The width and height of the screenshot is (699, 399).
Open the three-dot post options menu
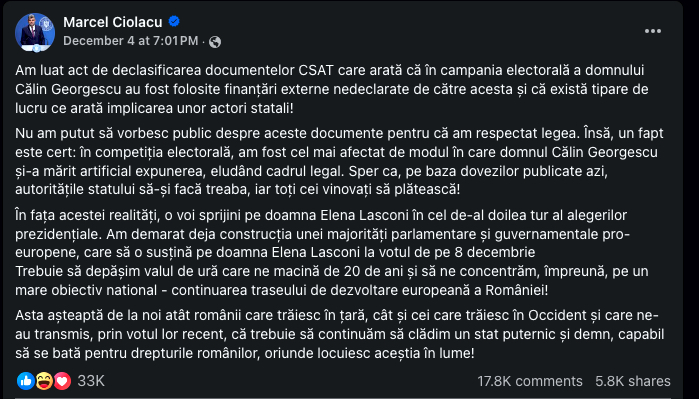click(653, 31)
